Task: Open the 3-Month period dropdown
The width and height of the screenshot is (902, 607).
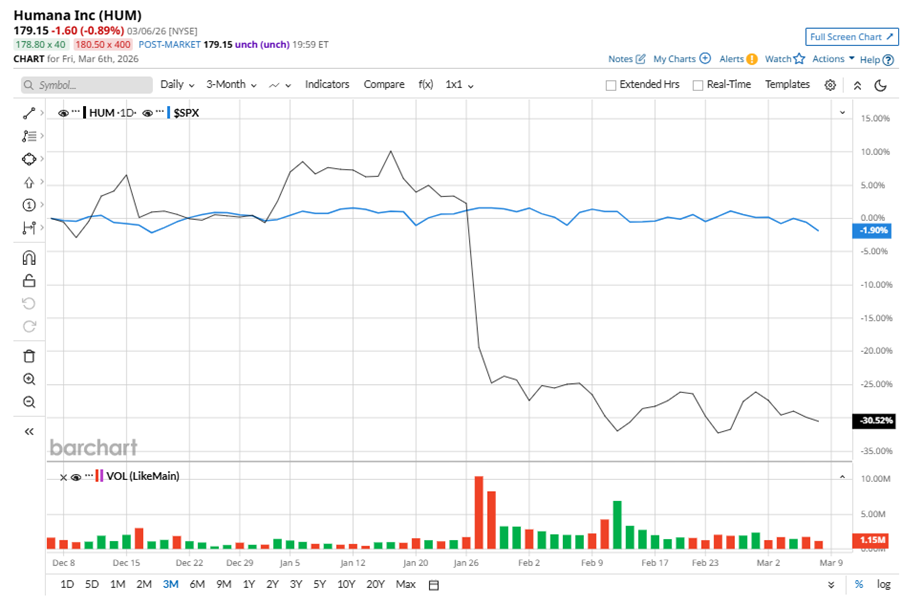Action: point(231,85)
